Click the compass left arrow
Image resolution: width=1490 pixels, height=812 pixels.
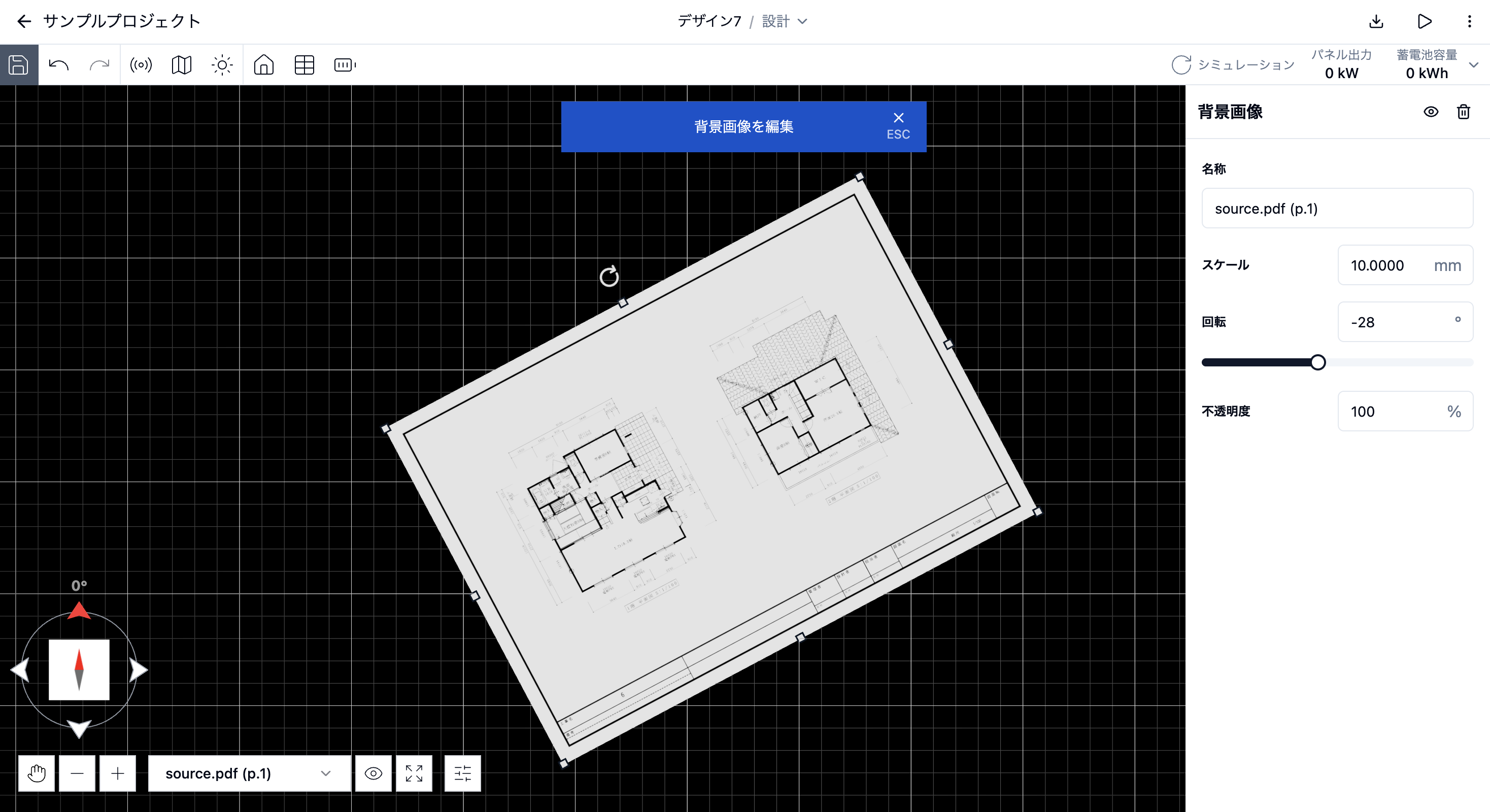20,670
